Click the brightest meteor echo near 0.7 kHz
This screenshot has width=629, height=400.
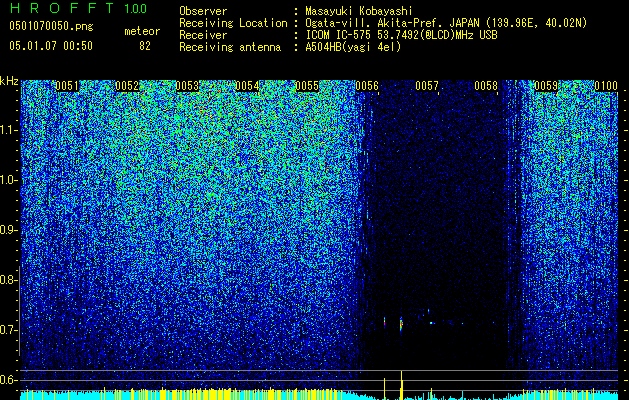click(401, 324)
